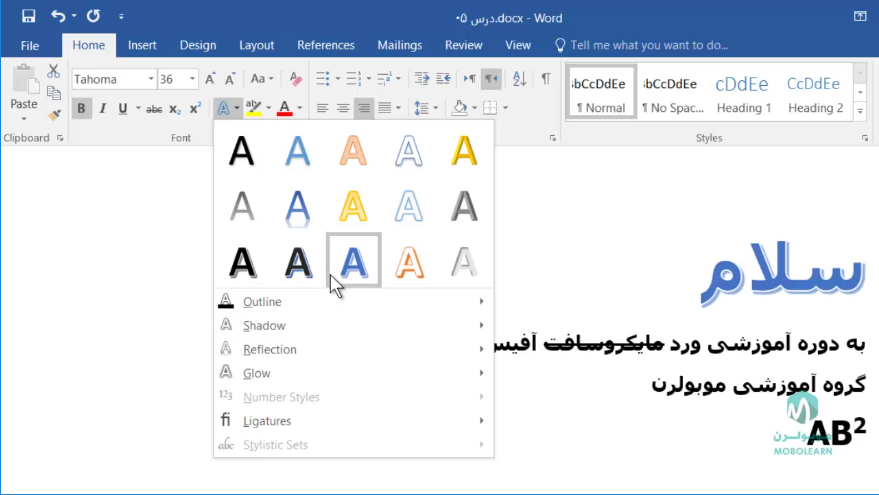Screen dimensions: 879x495
Task: Click the Center alignment icon
Action: (x=343, y=108)
